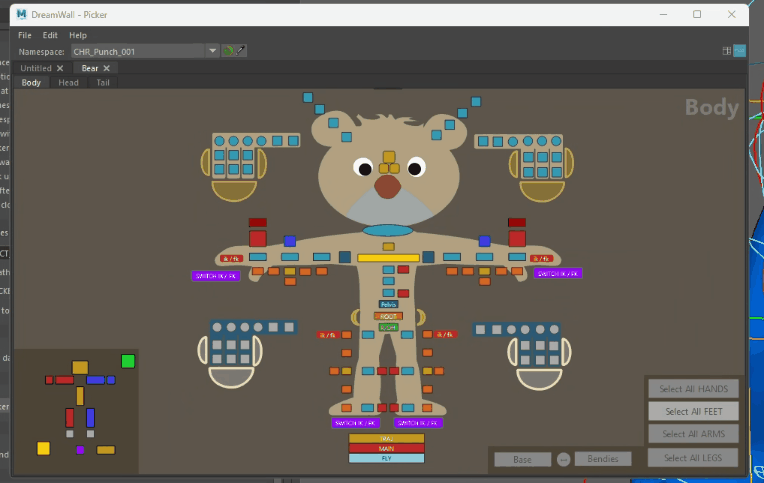Open the Edit menu
Image resolution: width=764 pixels, height=483 pixels.
(x=50, y=35)
